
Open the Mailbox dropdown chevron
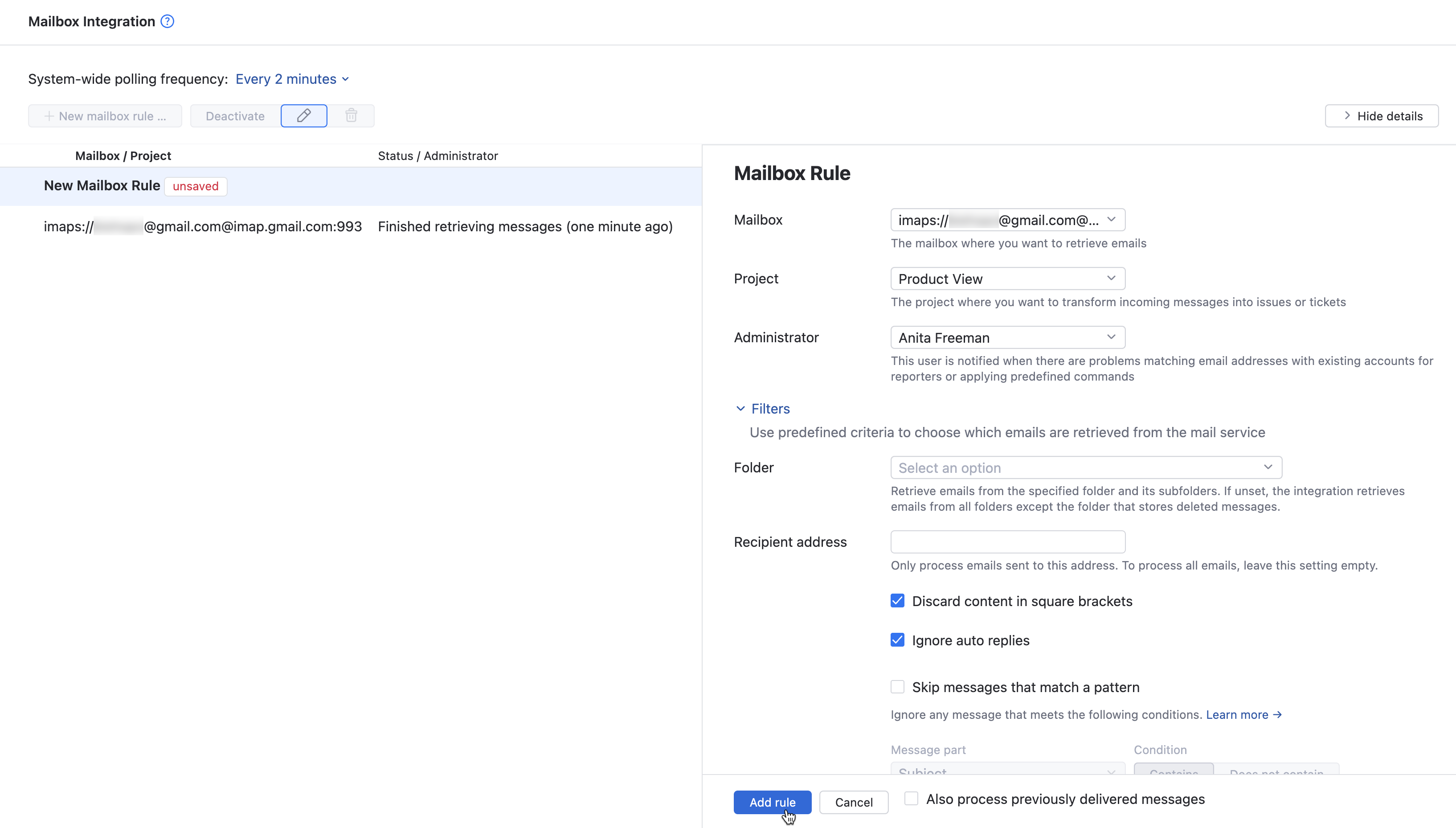(x=1112, y=220)
